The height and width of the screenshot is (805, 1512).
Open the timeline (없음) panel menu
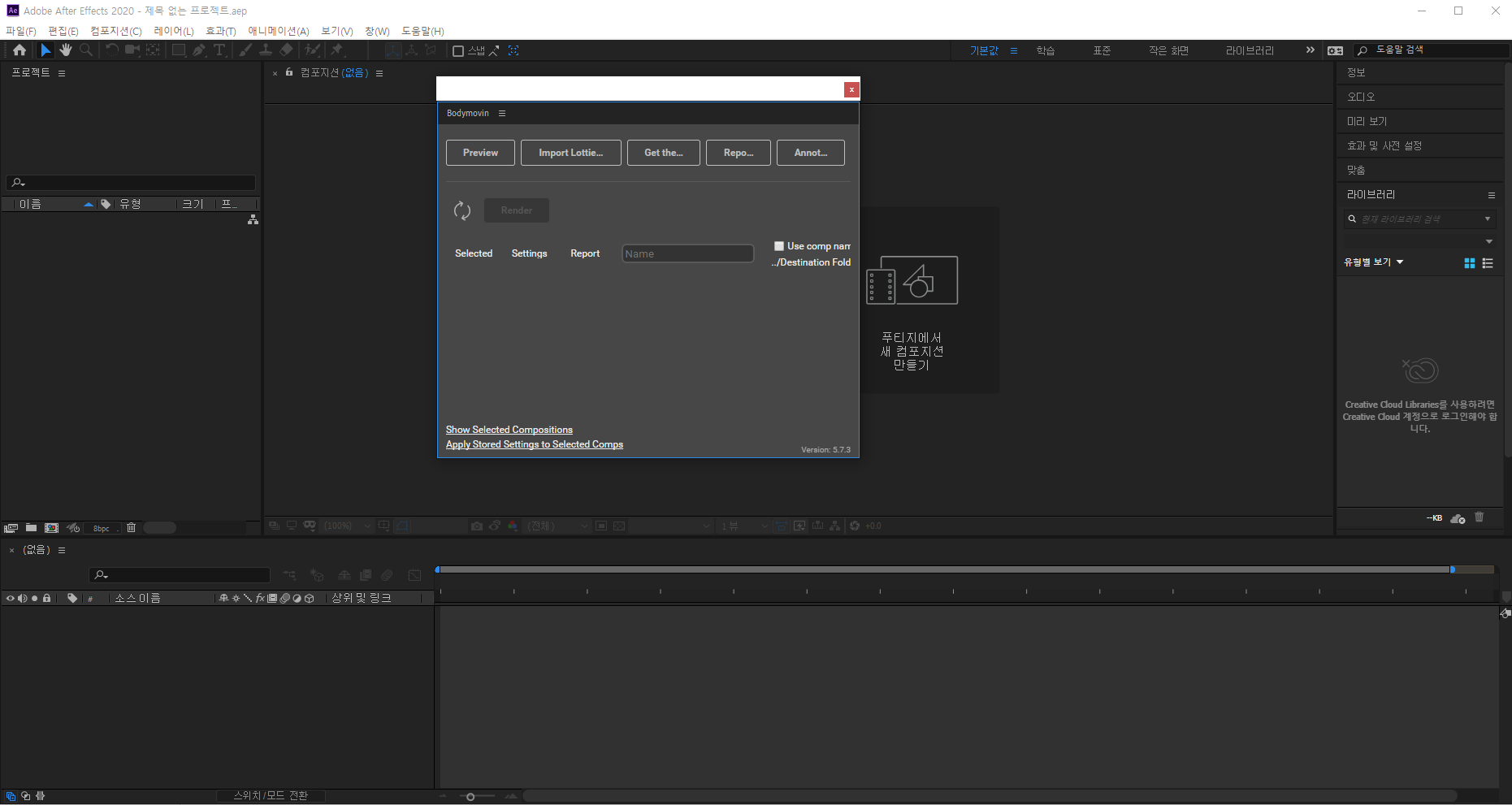62,551
